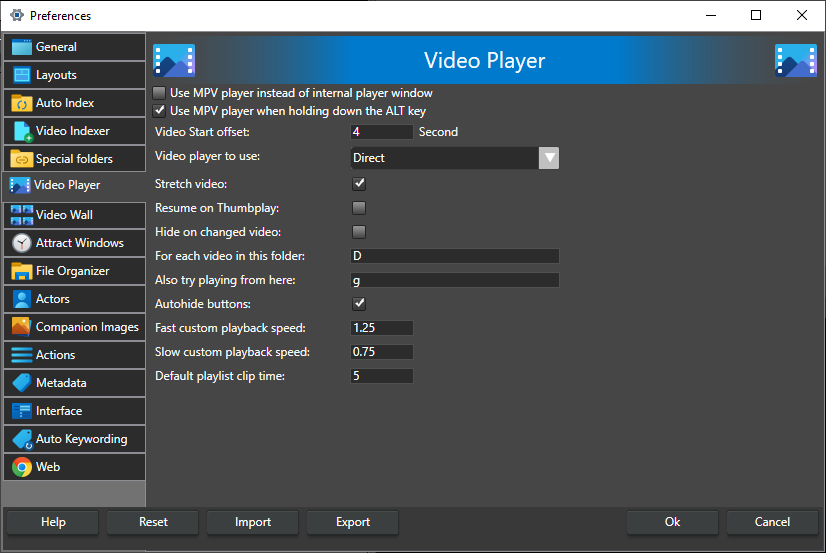Click the Video Start offset field
This screenshot has height=553, width=826.
click(x=382, y=132)
